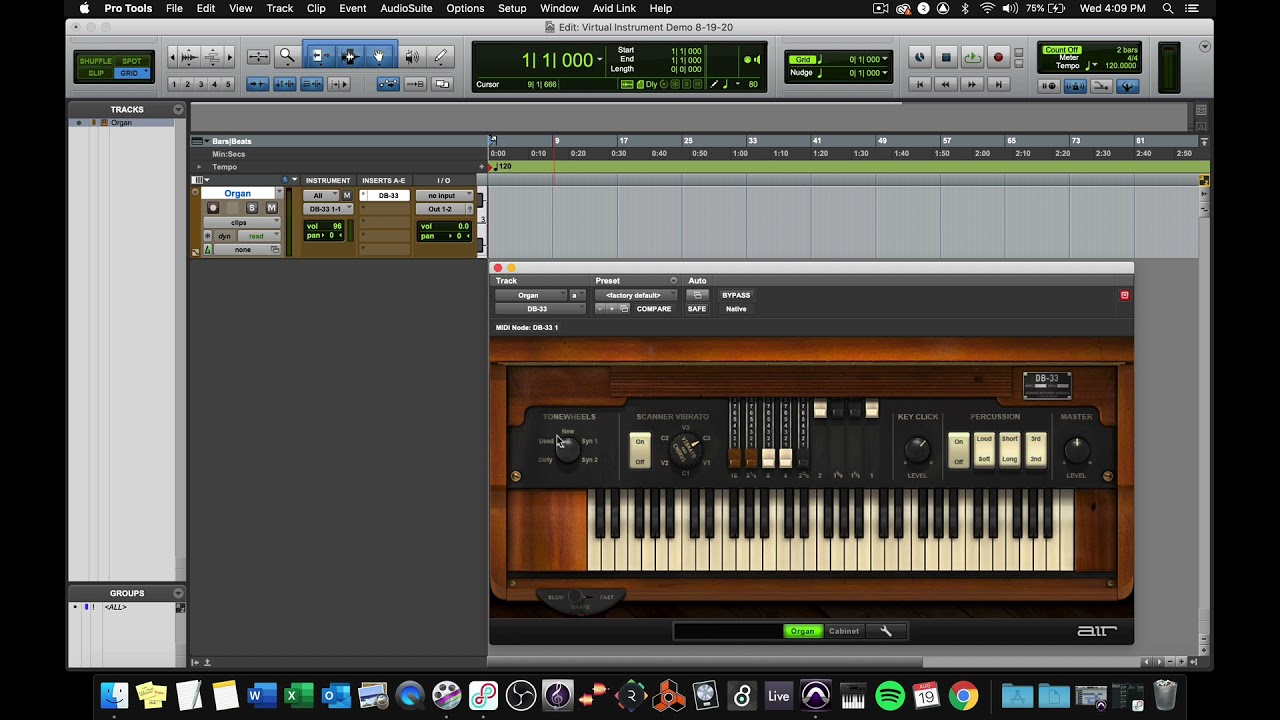This screenshot has height=720, width=1280.
Task: Select zoom preset 5 button
Action: click(x=228, y=84)
